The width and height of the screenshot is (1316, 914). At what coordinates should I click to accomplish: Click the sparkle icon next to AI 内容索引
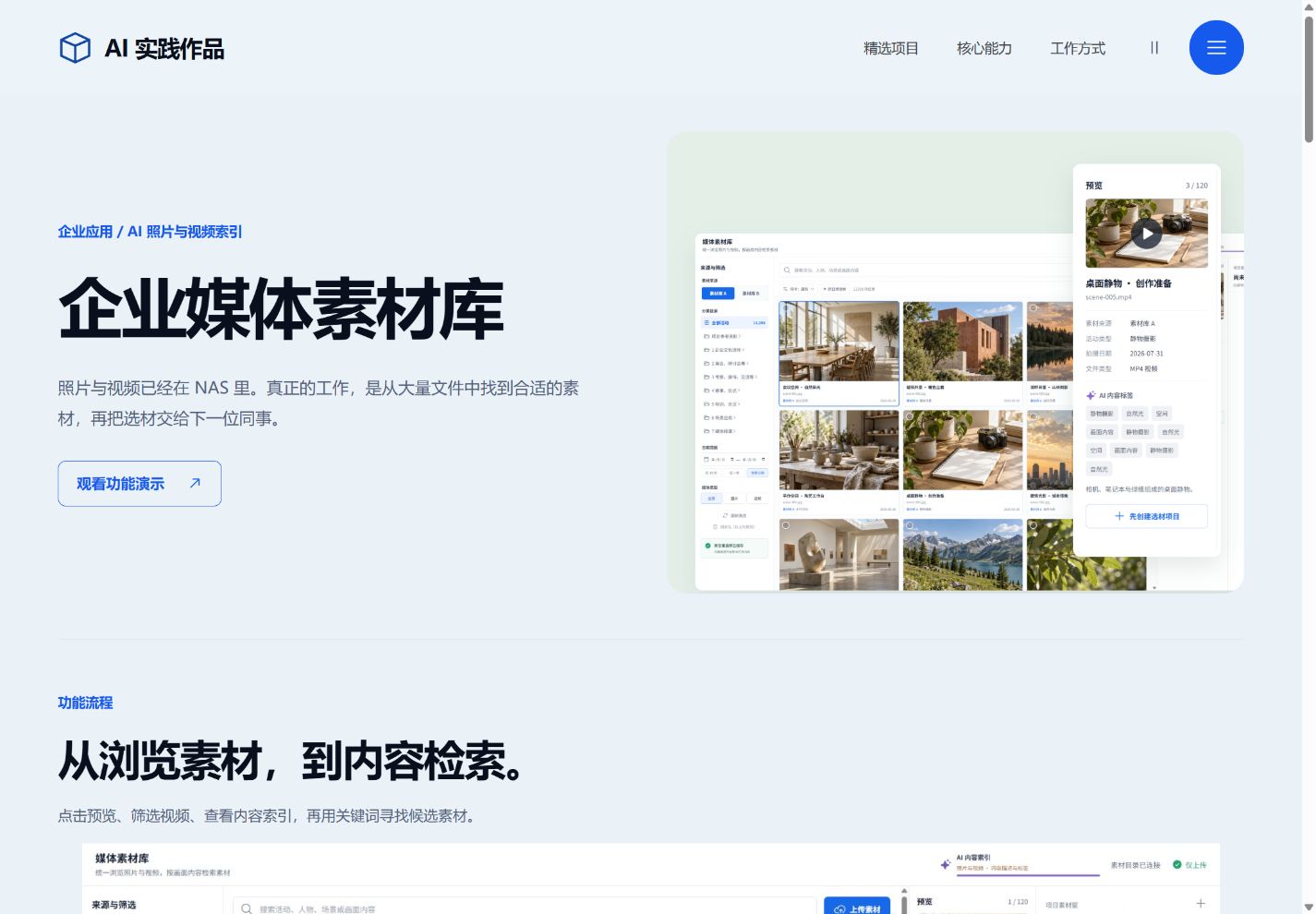tap(945, 864)
